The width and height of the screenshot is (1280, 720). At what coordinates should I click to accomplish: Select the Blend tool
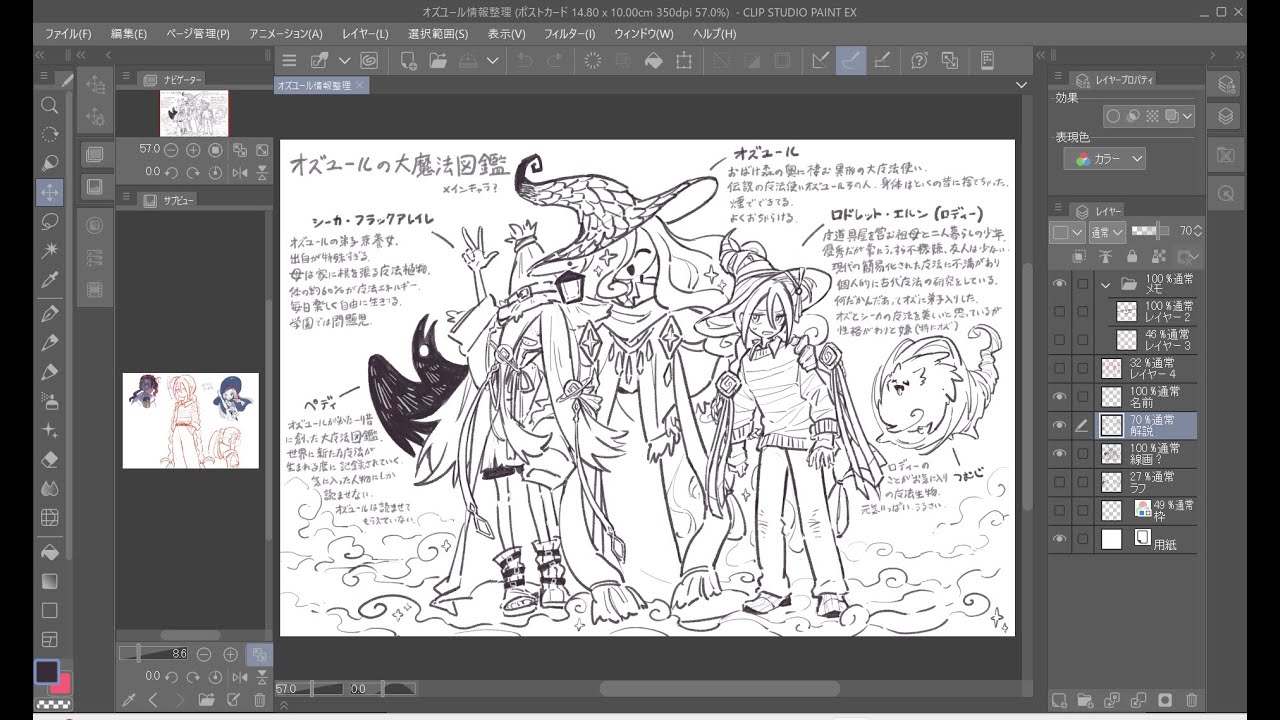[49, 489]
